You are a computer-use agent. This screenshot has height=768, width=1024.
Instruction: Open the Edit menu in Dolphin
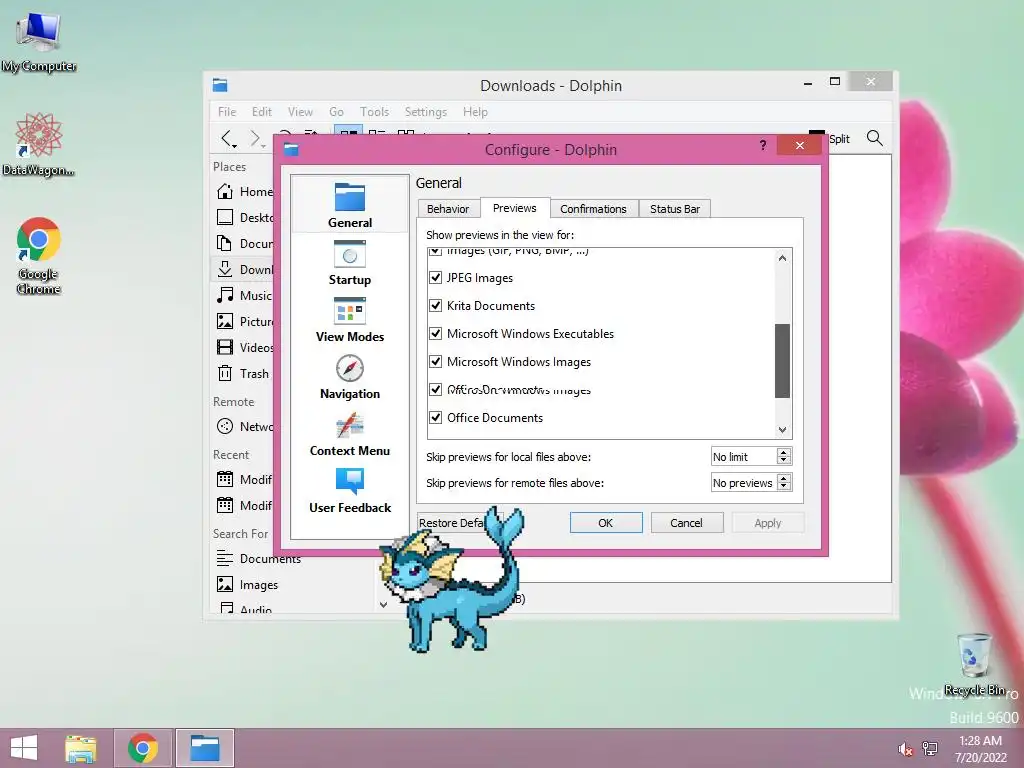[x=262, y=112]
